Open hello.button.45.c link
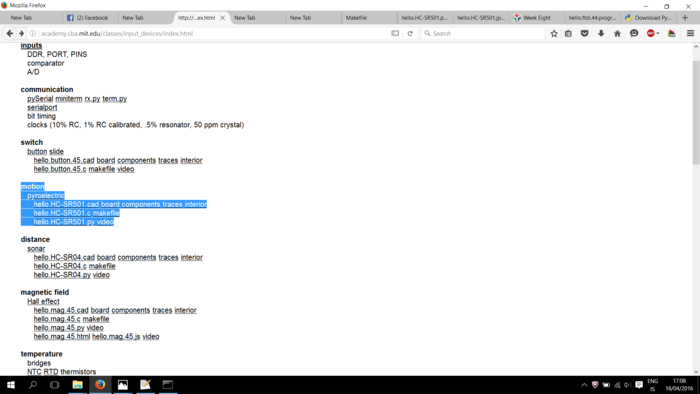This screenshot has width=700, height=394. click(60, 169)
